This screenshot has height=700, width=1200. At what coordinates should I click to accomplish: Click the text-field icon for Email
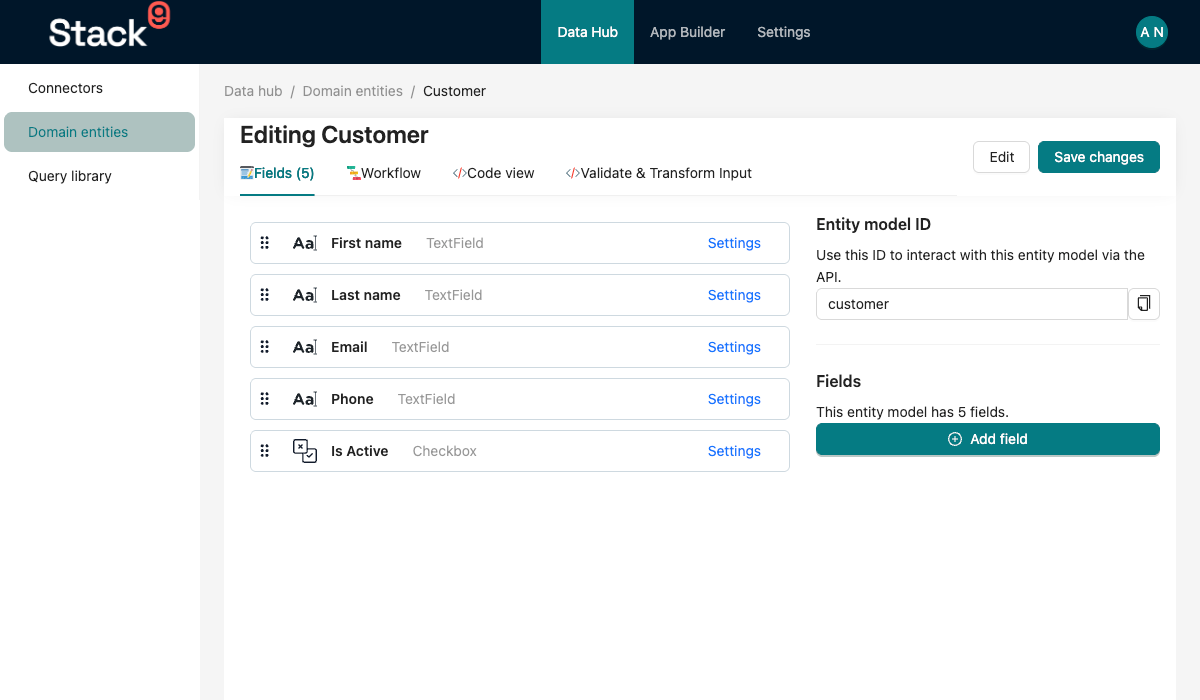point(305,347)
